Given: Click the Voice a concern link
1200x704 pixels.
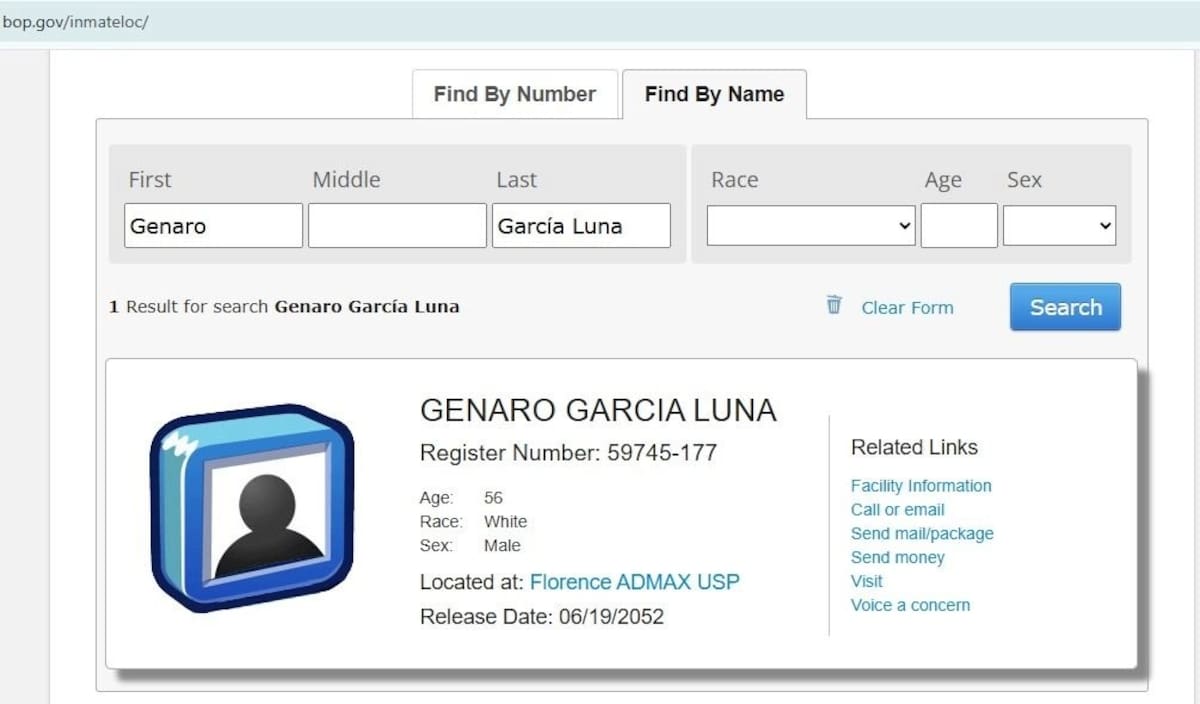Looking at the screenshot, I should click(910, 605).
